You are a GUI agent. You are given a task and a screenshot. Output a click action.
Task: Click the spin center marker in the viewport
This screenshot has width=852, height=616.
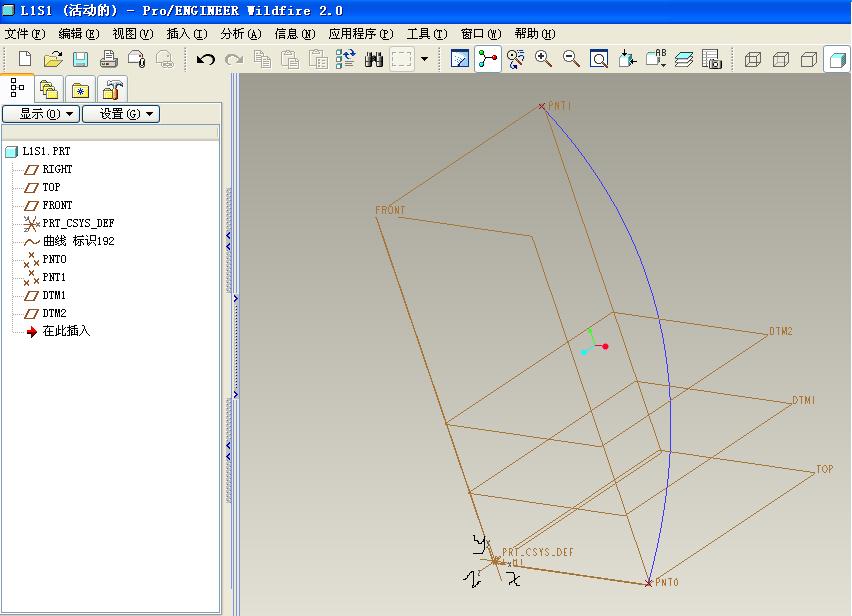pos(594,342)
